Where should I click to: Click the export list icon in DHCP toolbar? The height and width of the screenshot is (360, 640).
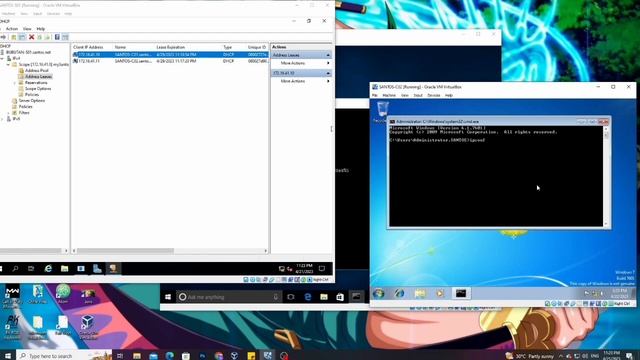click(x=47, y=37)
